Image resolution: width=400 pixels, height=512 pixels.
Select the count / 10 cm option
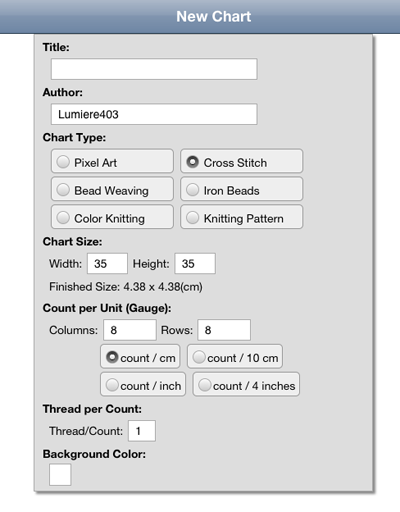coord(235,357)
